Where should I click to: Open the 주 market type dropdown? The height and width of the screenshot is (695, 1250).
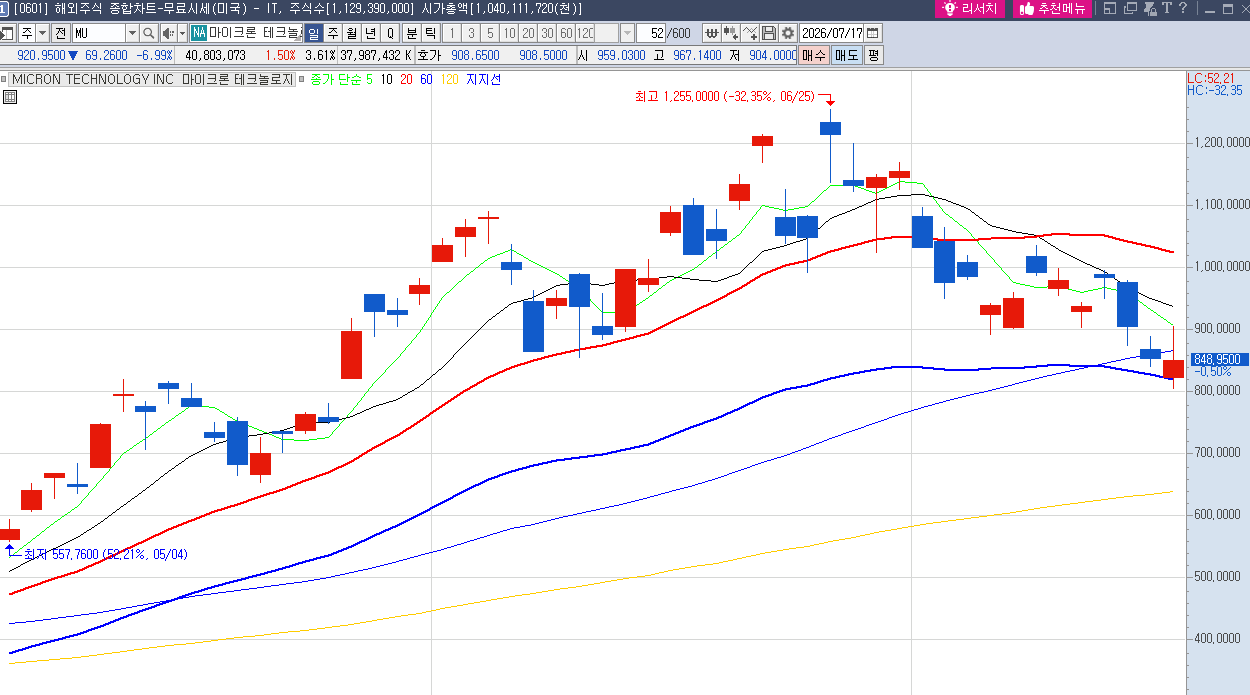tap(42, 33)
